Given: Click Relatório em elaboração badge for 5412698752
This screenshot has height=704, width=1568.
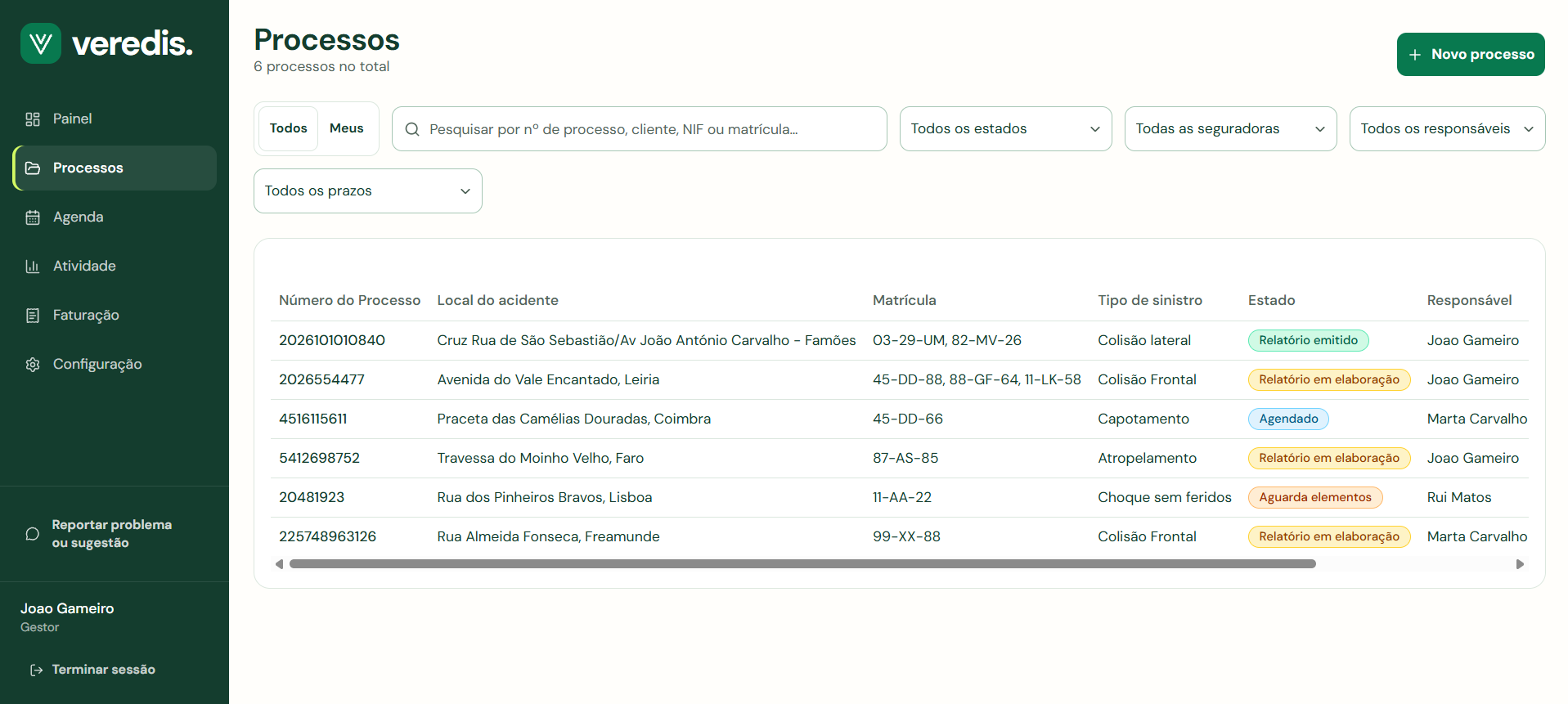Looking at the screenshot, I should point(1329,459).
